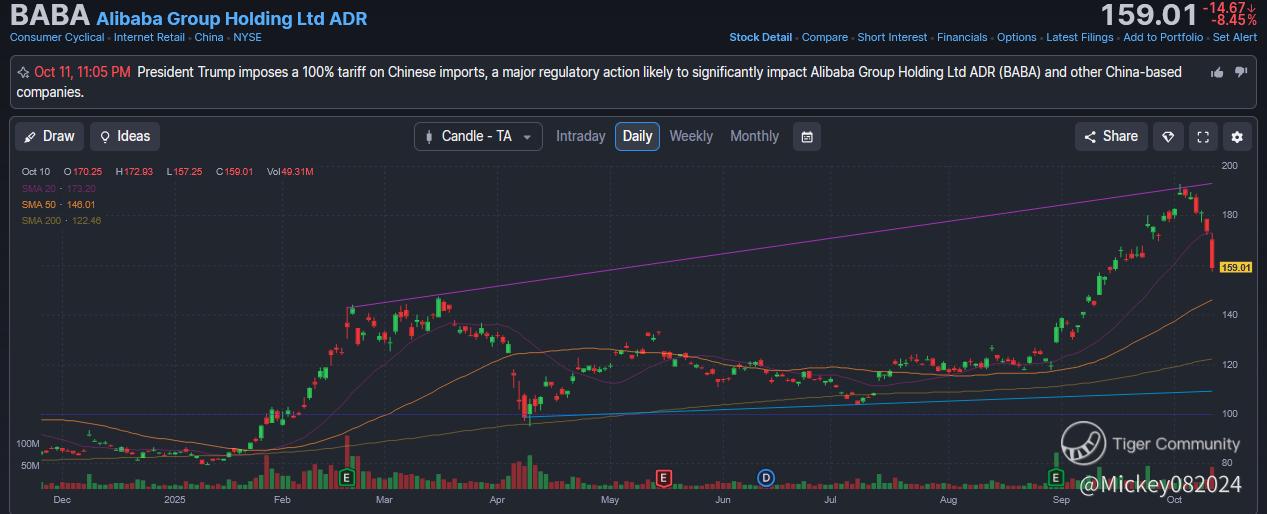
Task: Click the Alibaba Group Holding Ltd ADR name
Action: tap(232, 18)
